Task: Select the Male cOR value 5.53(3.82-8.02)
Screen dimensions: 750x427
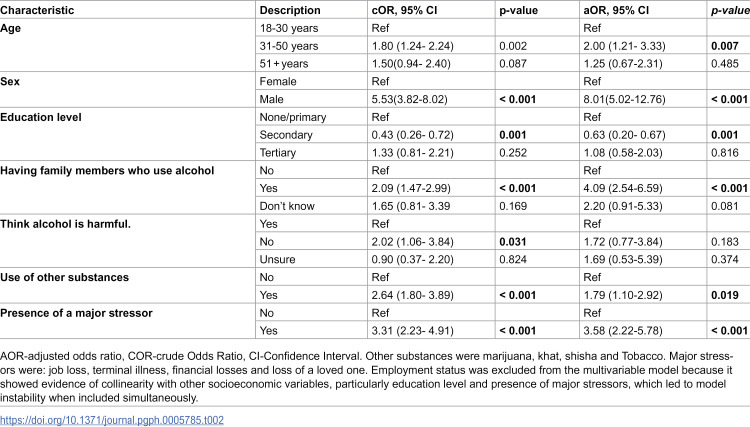Action: 409,99
